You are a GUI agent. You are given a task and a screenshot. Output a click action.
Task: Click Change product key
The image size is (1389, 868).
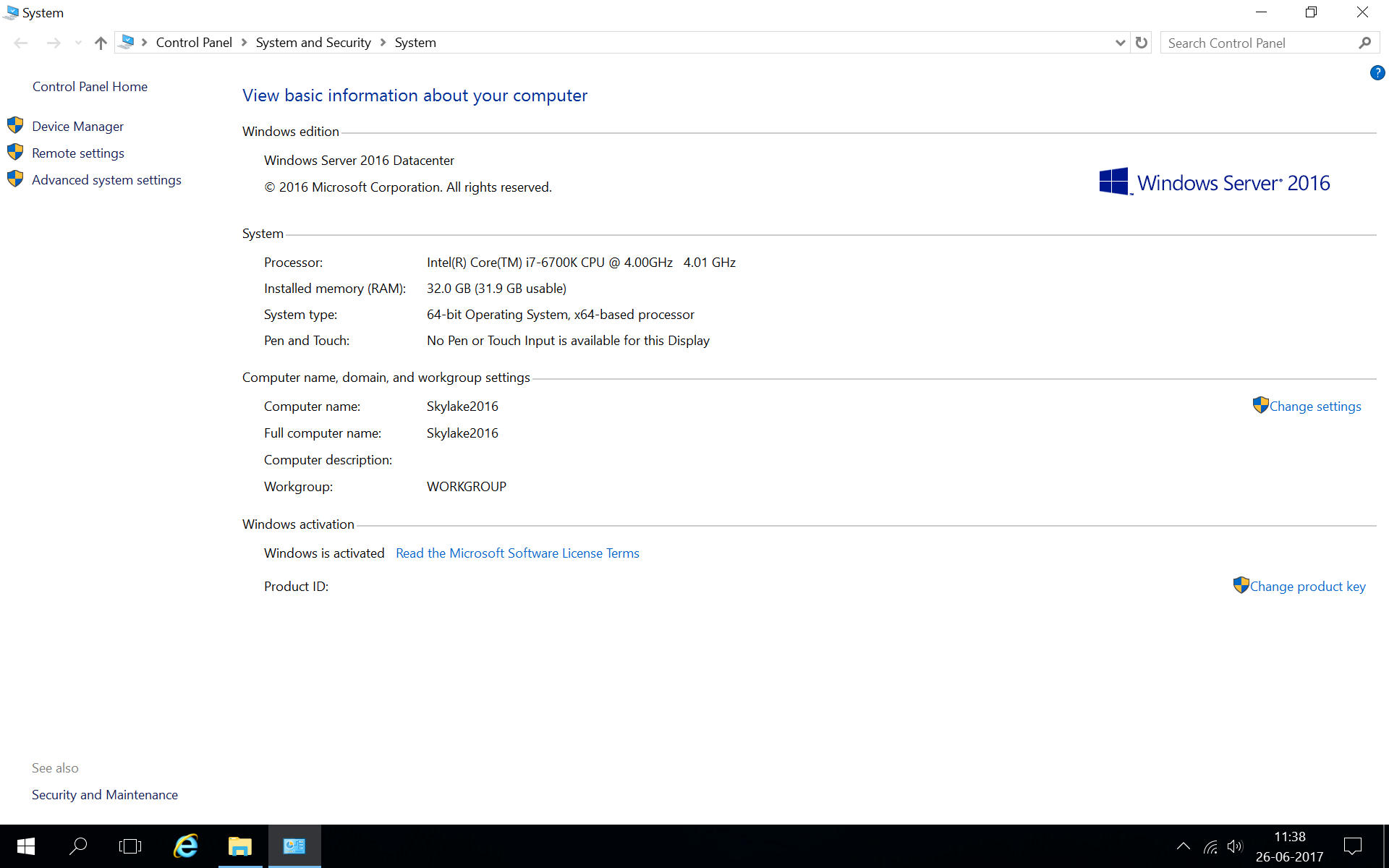(1307, 586)
